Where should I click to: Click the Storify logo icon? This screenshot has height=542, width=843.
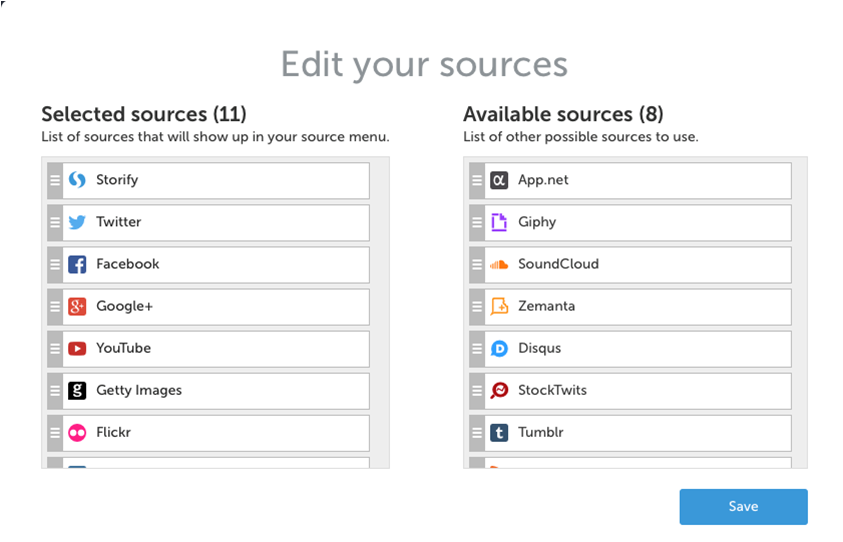pos(77,181)
